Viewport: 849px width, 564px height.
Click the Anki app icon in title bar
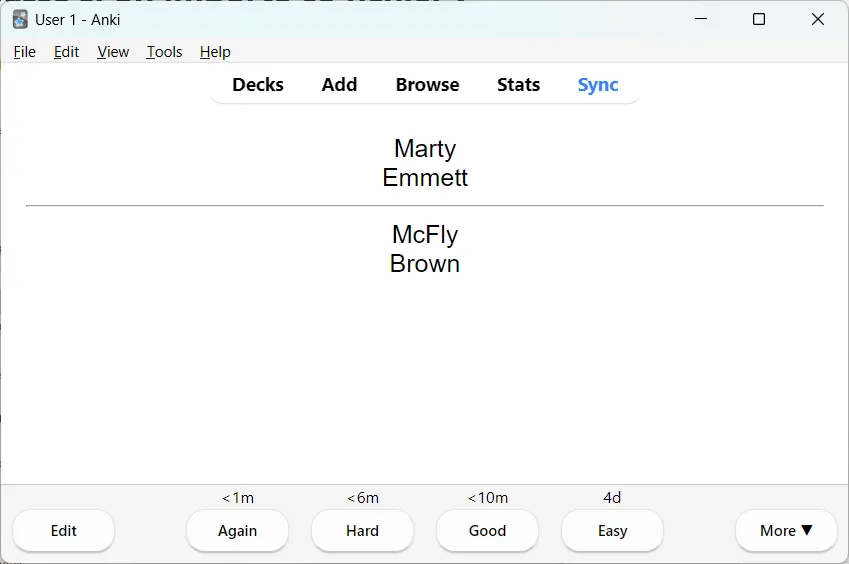pos(20,19)
